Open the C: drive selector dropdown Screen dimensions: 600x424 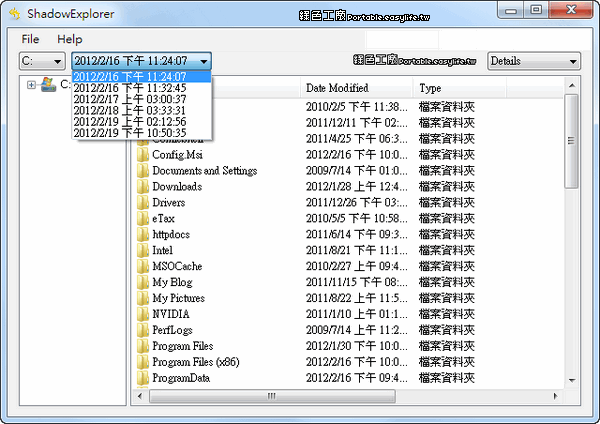pos(42,61)
